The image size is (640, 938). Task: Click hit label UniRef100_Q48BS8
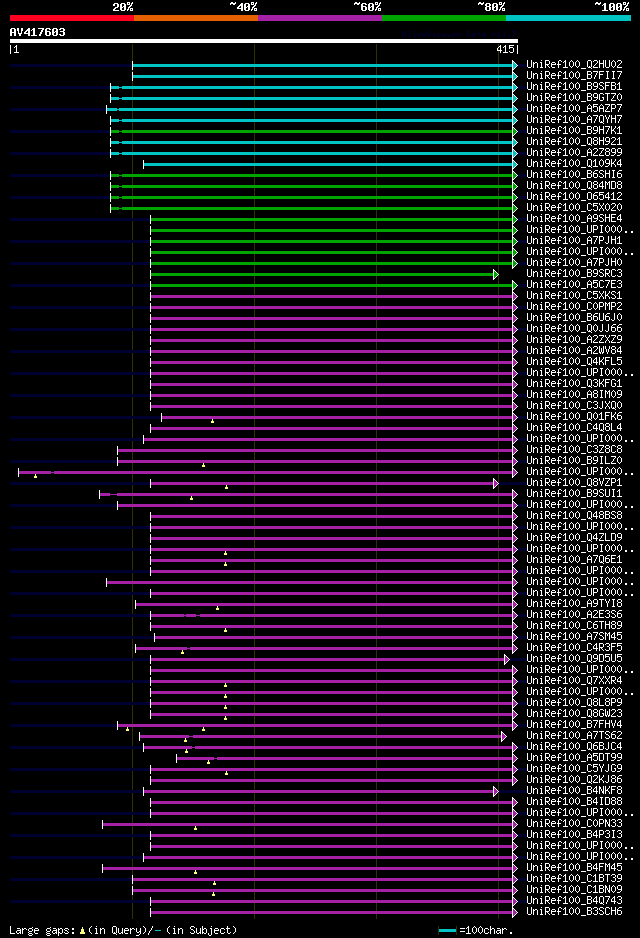coord(574,516)
